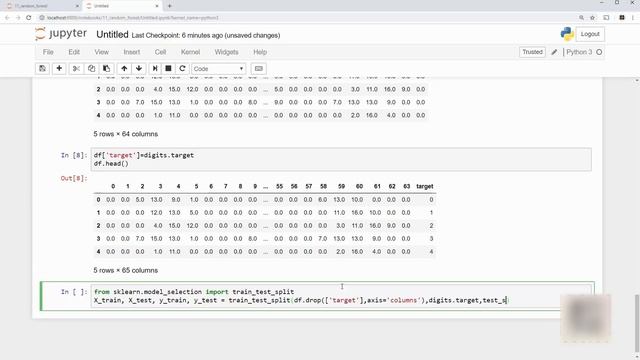Image resolution: width=640 pixels, height=360 pixels.
Task: Click the empty In [ ] prompt
Action: pyautogui.click(x=74, y=292)
